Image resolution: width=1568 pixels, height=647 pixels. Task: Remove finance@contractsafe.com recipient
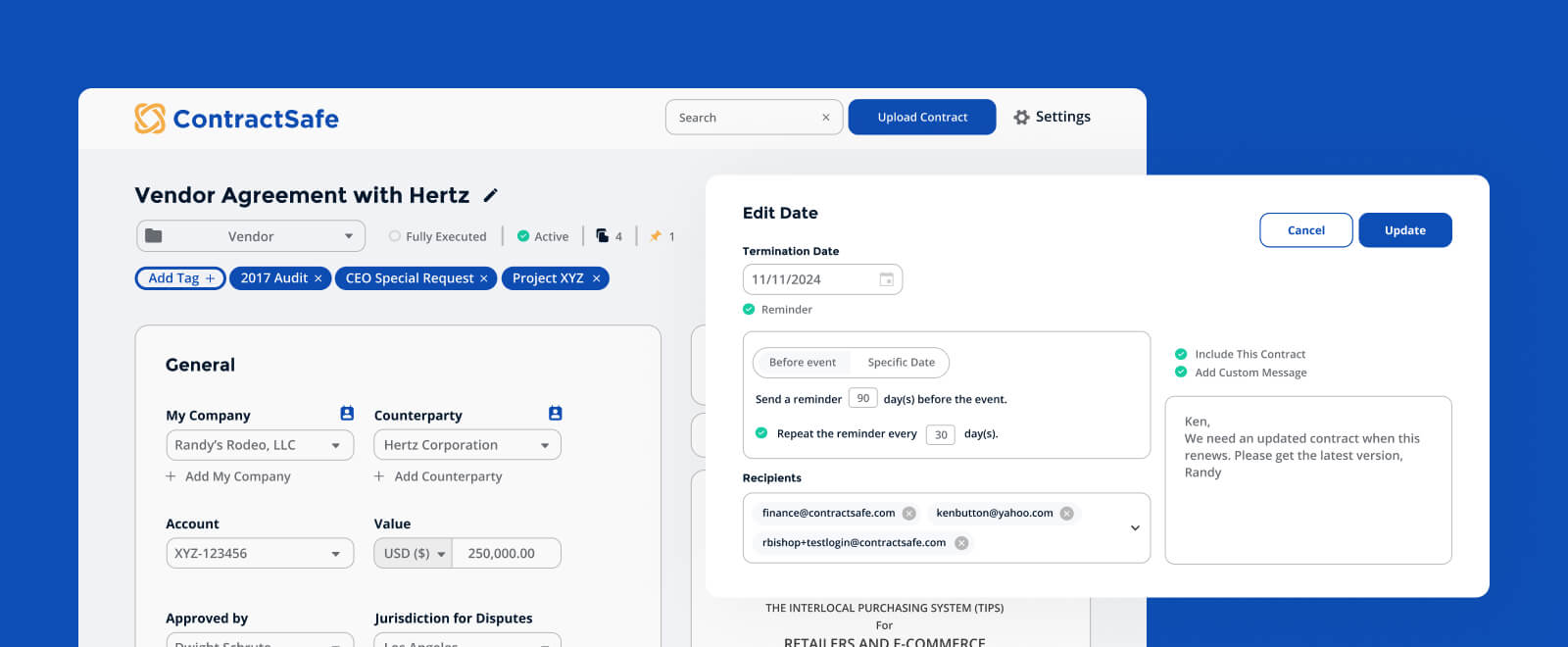pyautogui.click(x=909, y=514)
